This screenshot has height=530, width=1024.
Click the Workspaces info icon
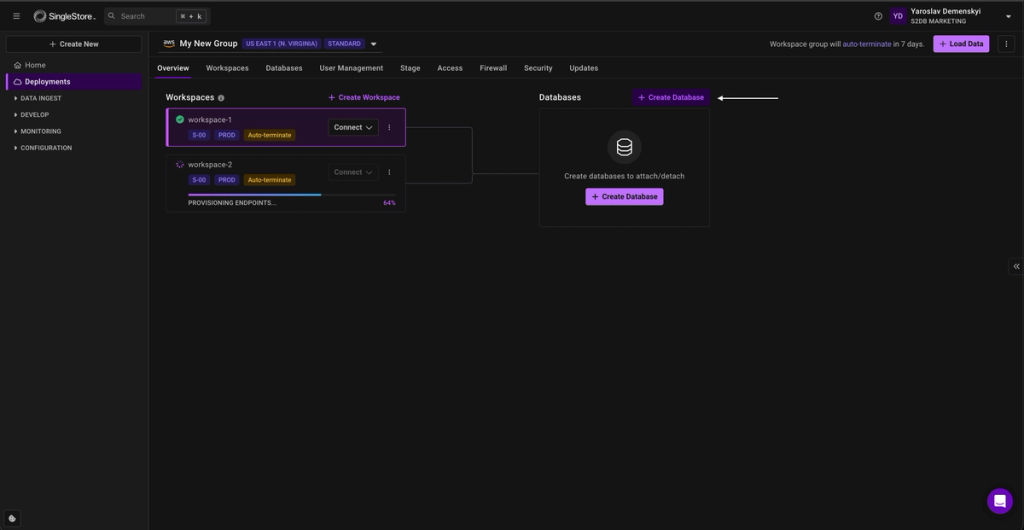pos(221,98)
